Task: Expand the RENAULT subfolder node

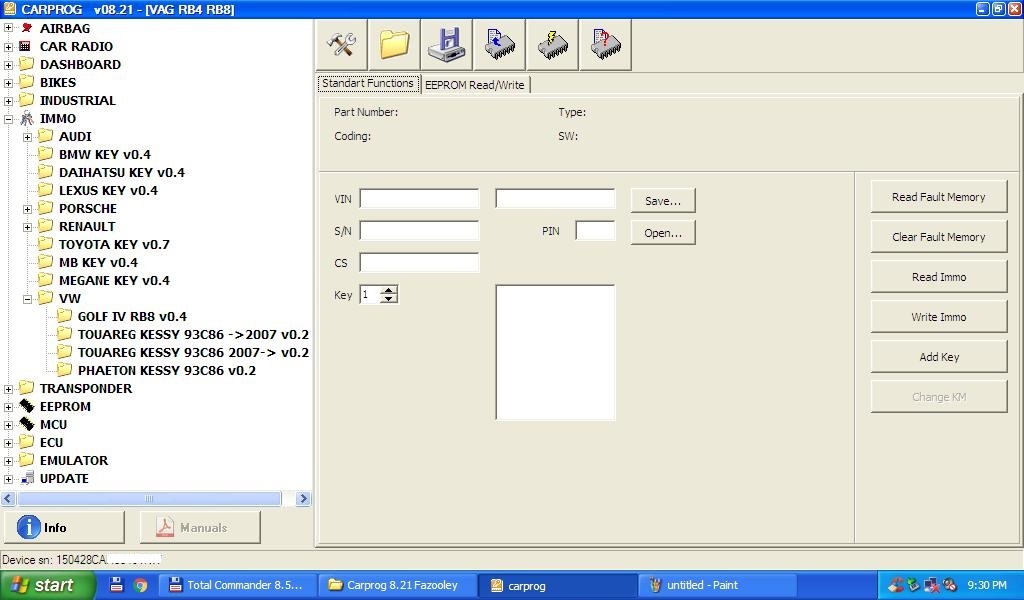Action: pos(27,227)
